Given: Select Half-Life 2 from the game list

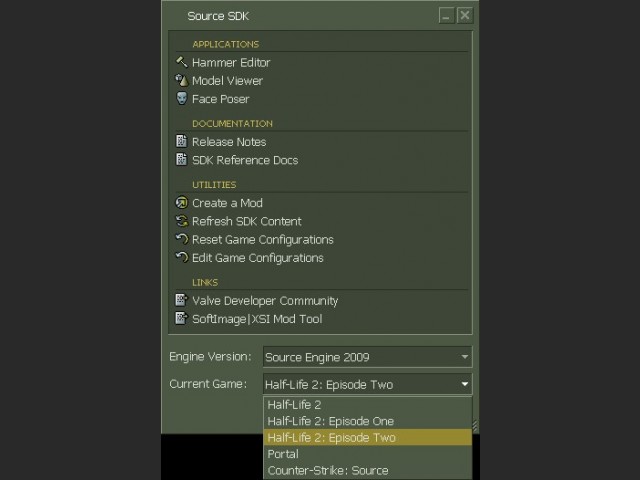Looking at the screenshot, I should click(x=367, y=405).
